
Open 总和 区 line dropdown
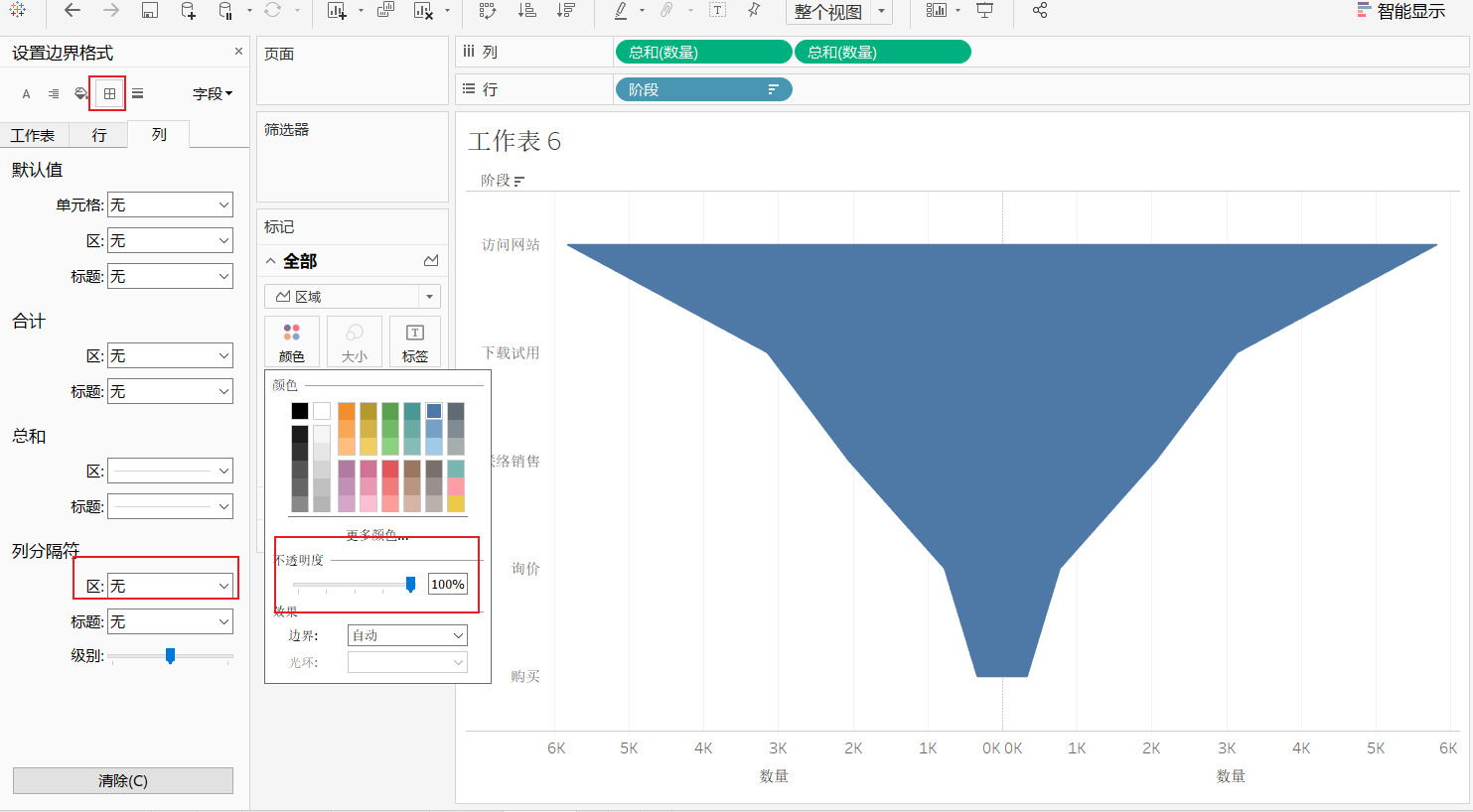170,471
